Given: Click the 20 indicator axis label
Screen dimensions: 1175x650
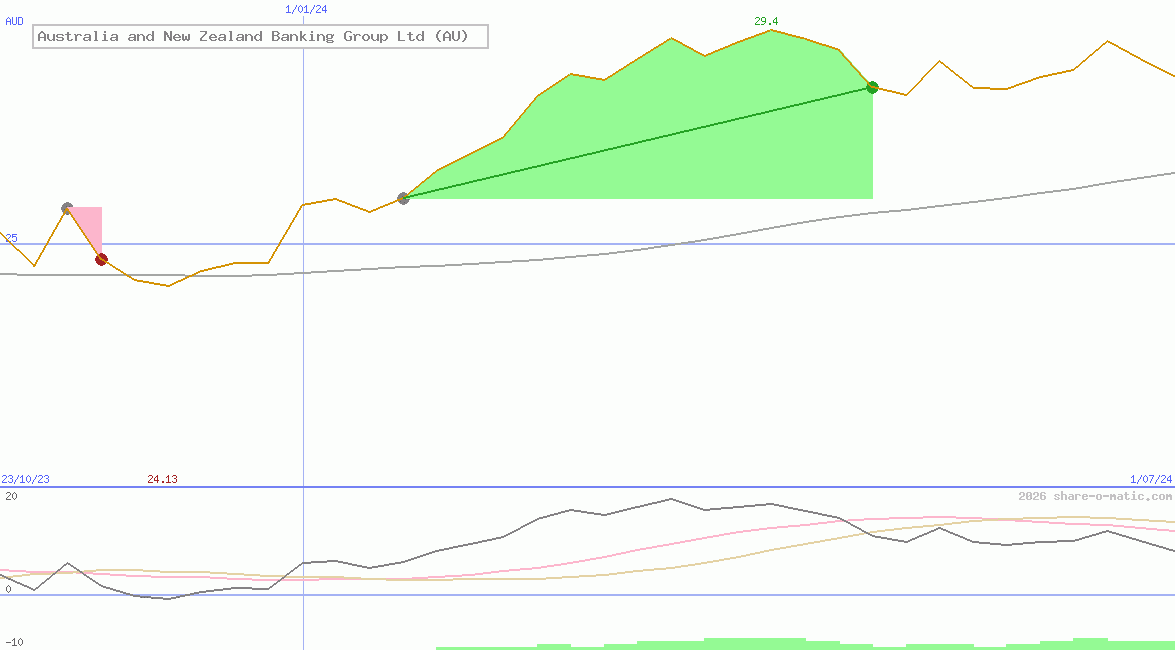Looking at the screenshot, I should (11, 496).
